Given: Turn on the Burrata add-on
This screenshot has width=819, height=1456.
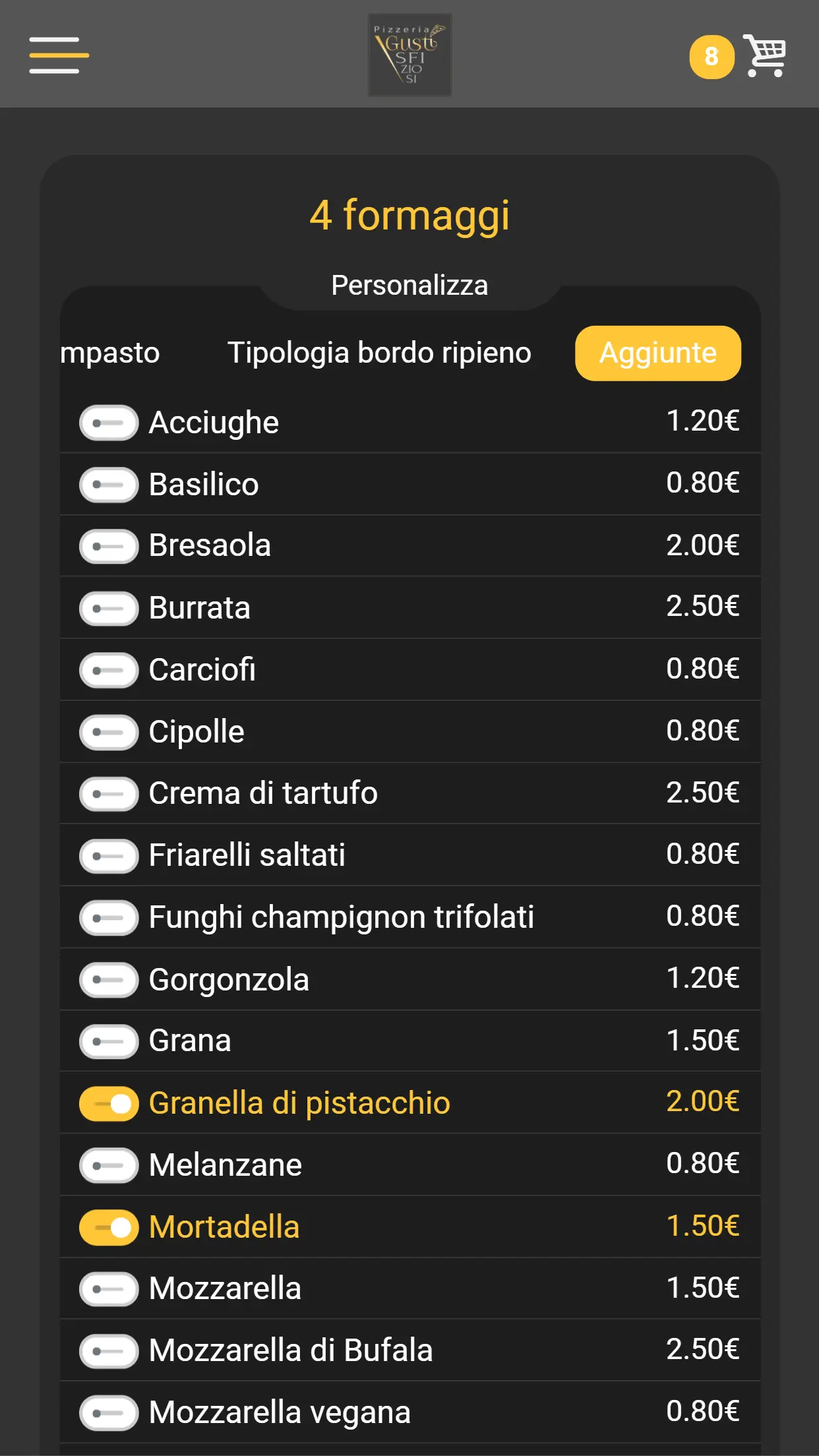Looking at the screenshot, I should pyautogui.click(x=109, y=608).
